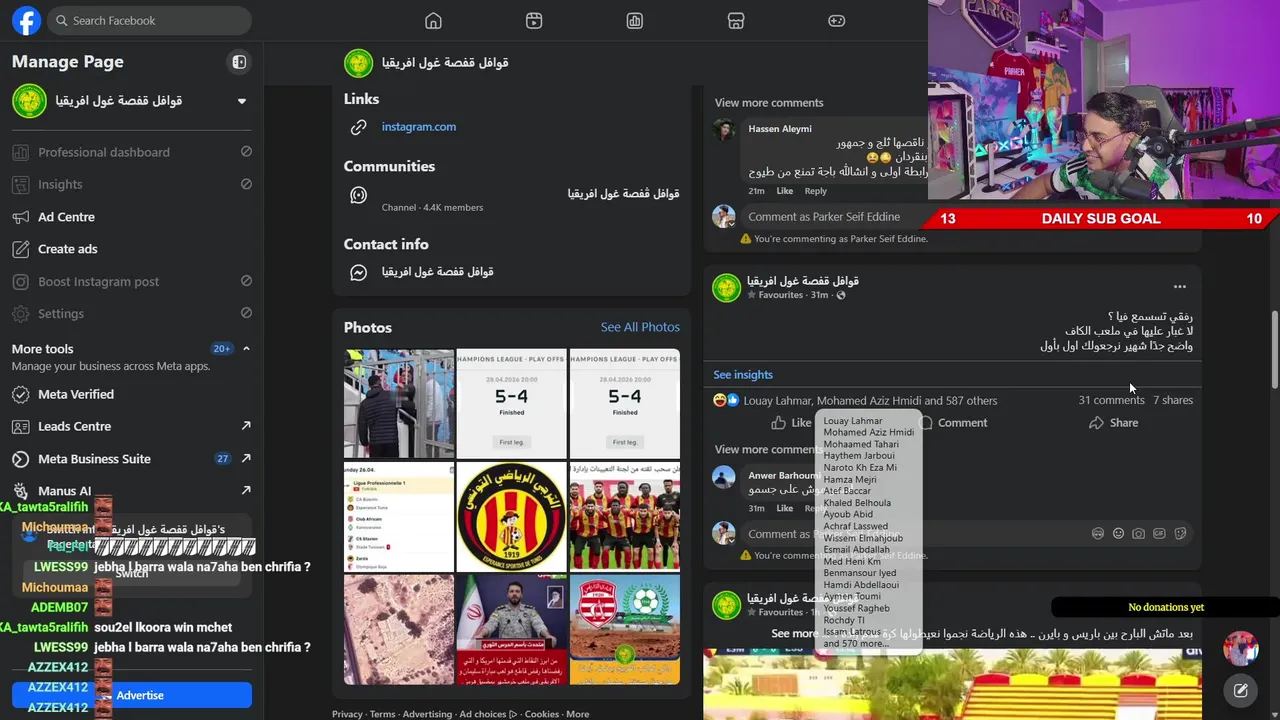1280x720 pixels.
Task: Open the 31 comments count
Action: coord(1111,400)
